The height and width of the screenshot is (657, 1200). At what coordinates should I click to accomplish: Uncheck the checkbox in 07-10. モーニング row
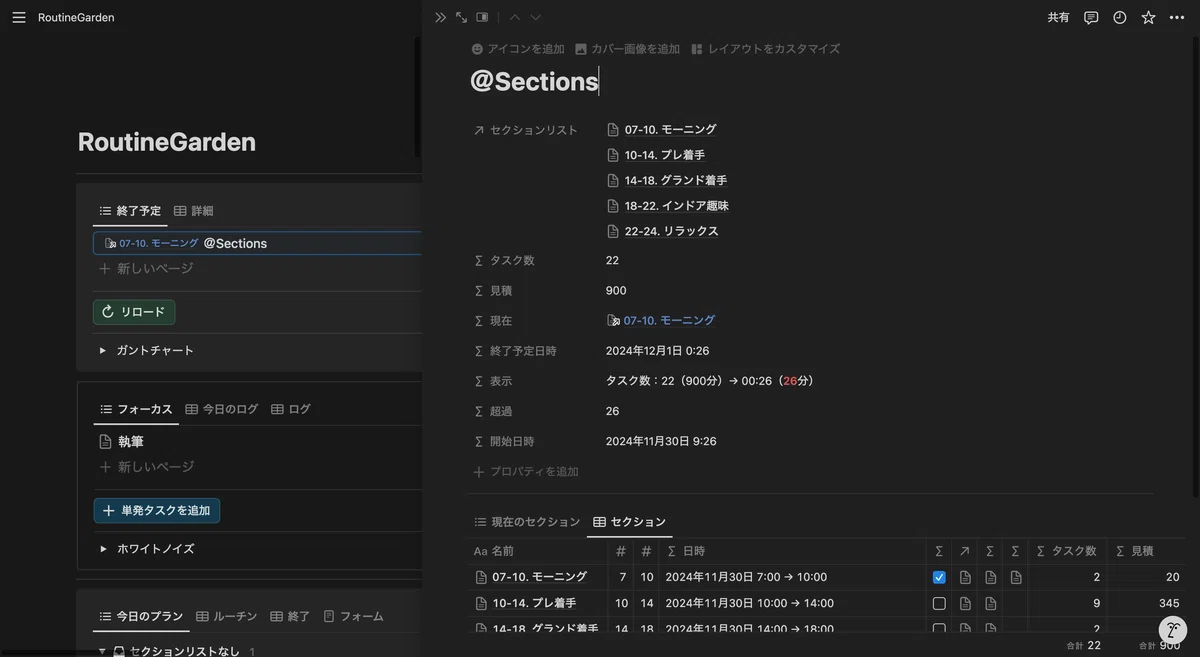tap(939, 578)
